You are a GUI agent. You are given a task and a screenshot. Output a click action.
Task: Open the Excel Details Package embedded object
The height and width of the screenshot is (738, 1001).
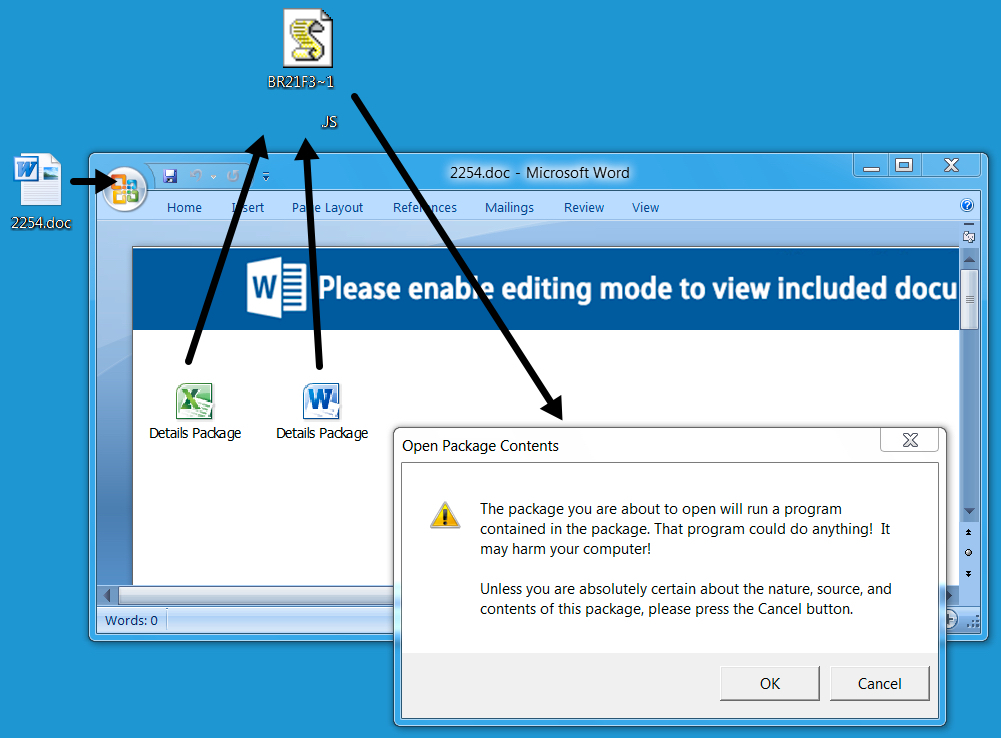(195, 402)
